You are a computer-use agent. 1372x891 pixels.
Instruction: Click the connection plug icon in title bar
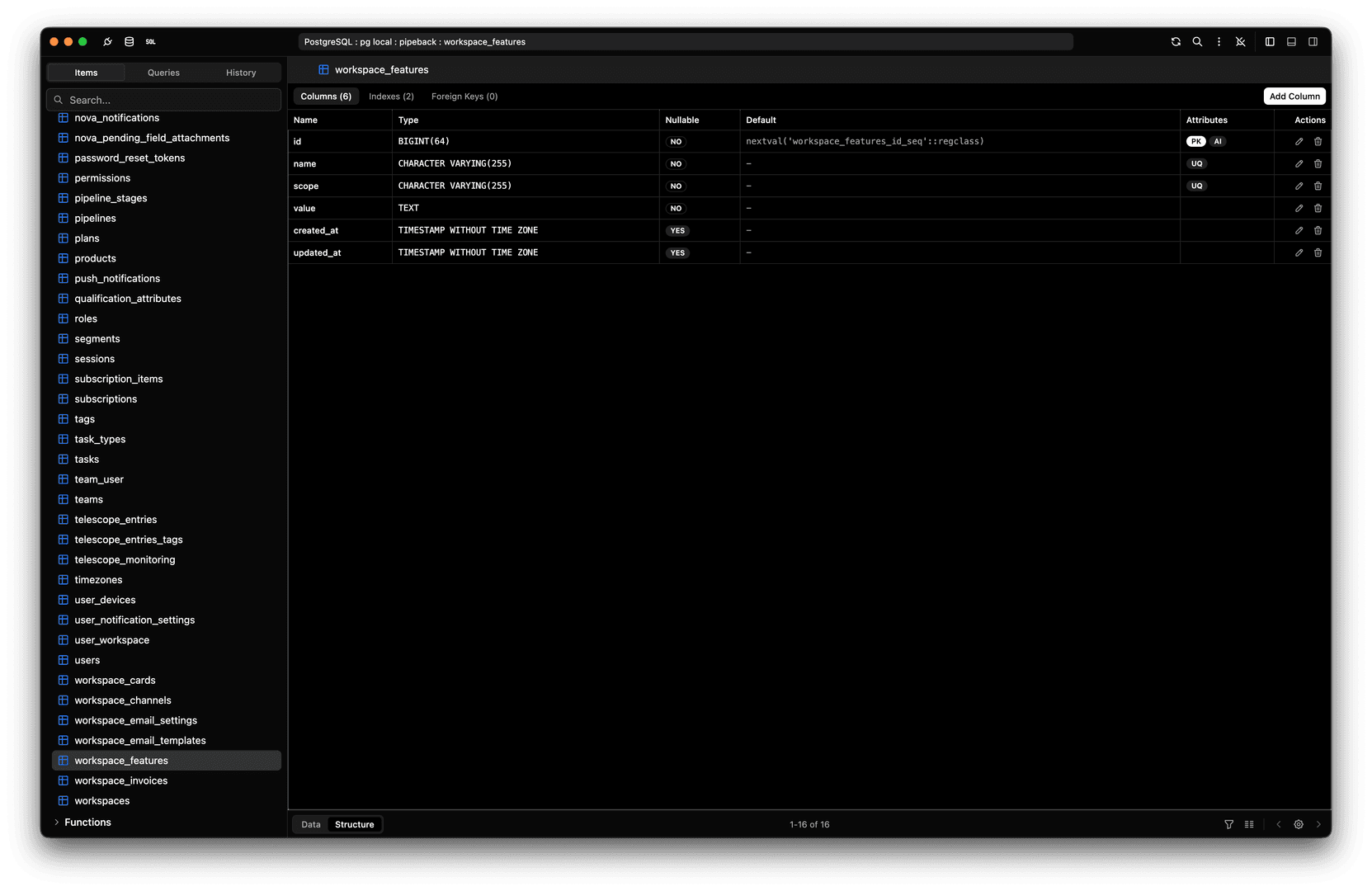(x=107, y=41)
